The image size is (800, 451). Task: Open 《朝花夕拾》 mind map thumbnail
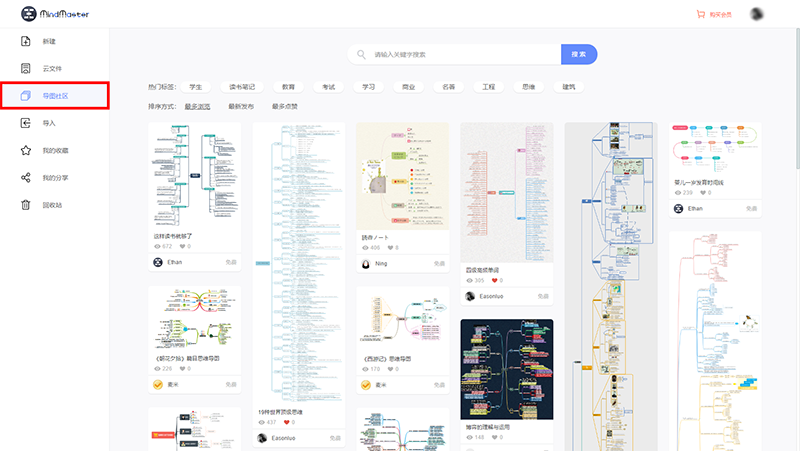[194, 319]
